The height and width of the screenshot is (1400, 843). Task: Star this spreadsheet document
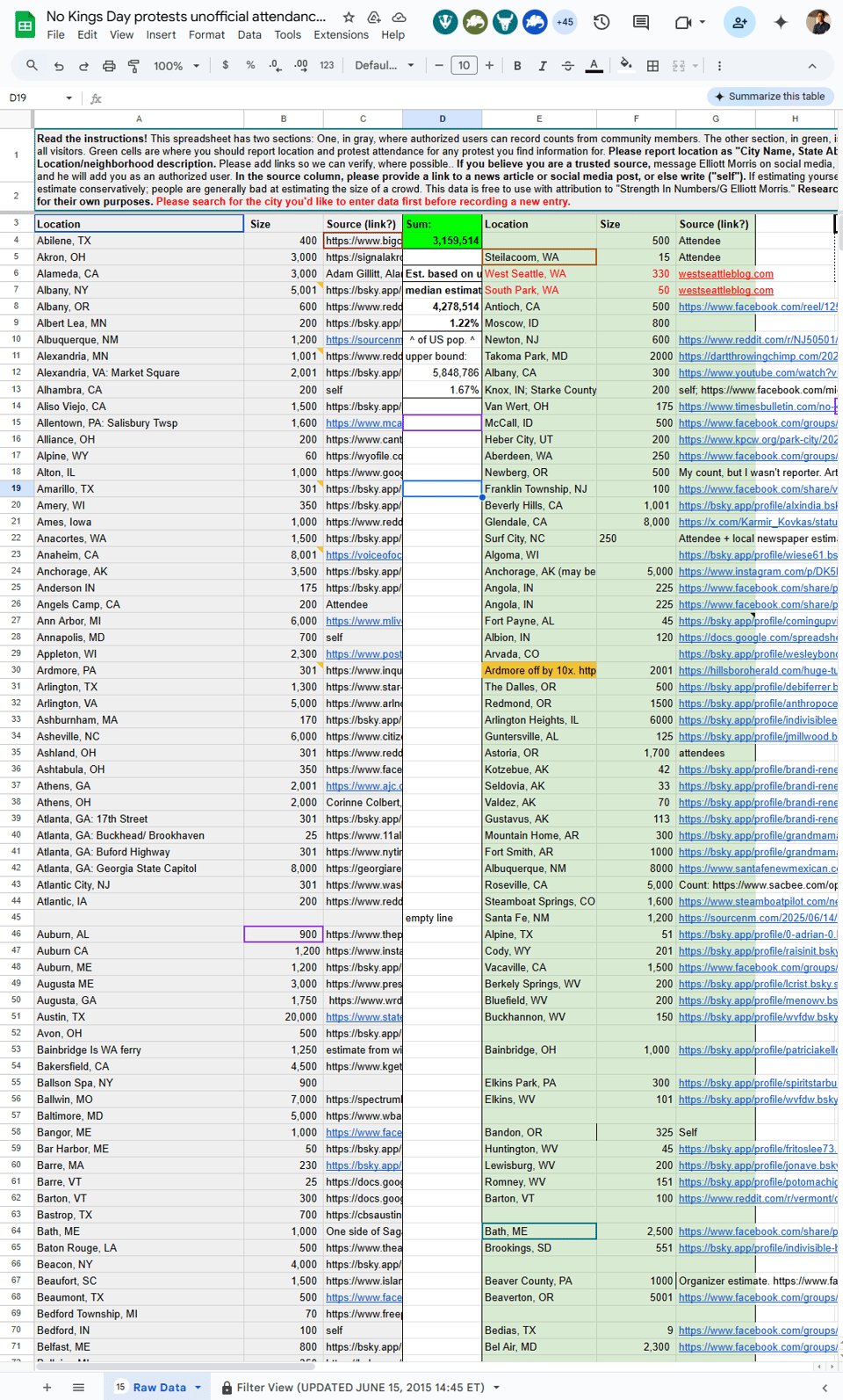349,18
